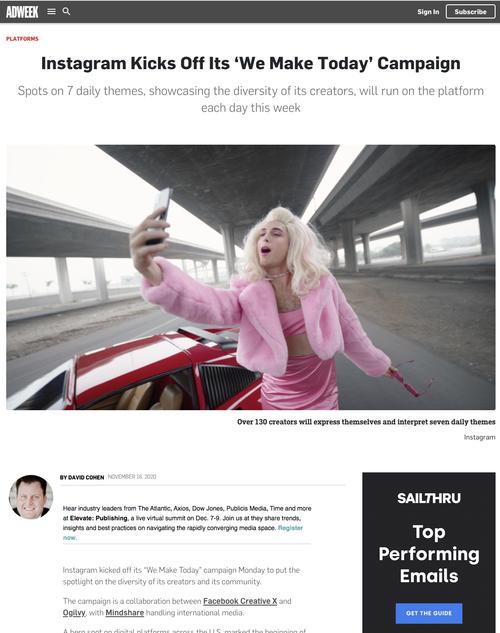Open the hero selfie image
Screen dimensions: 500x633
pyautogui.click(x=251, y=277)
